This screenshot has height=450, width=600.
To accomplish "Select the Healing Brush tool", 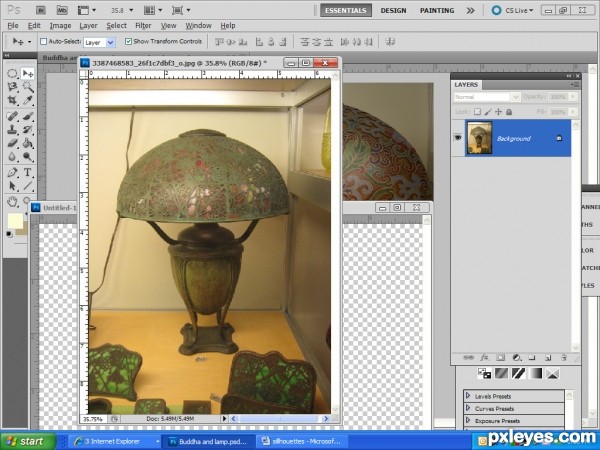I will [13, 116].
